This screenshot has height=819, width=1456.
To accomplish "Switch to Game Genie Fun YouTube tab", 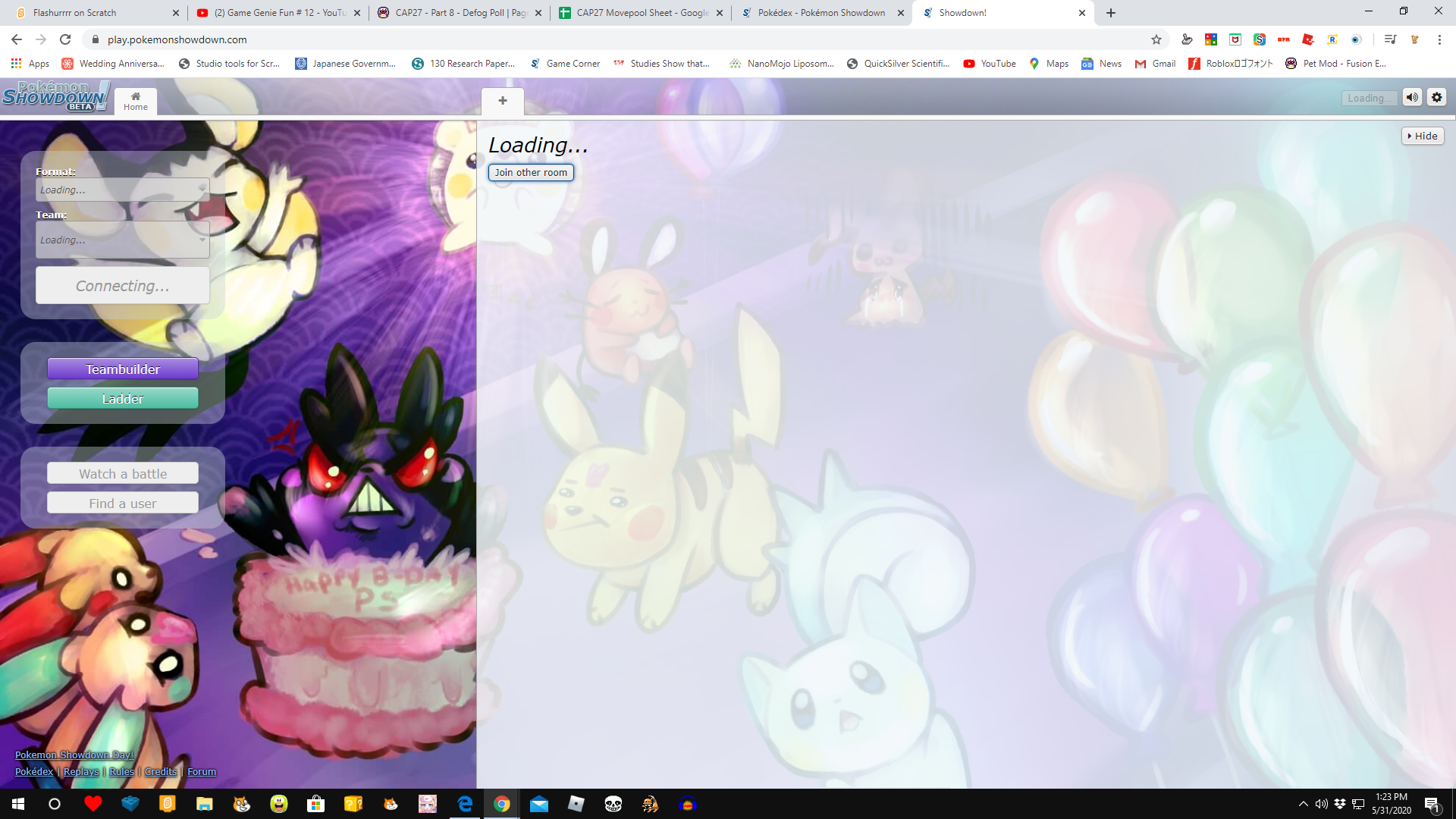I will 278,13.
